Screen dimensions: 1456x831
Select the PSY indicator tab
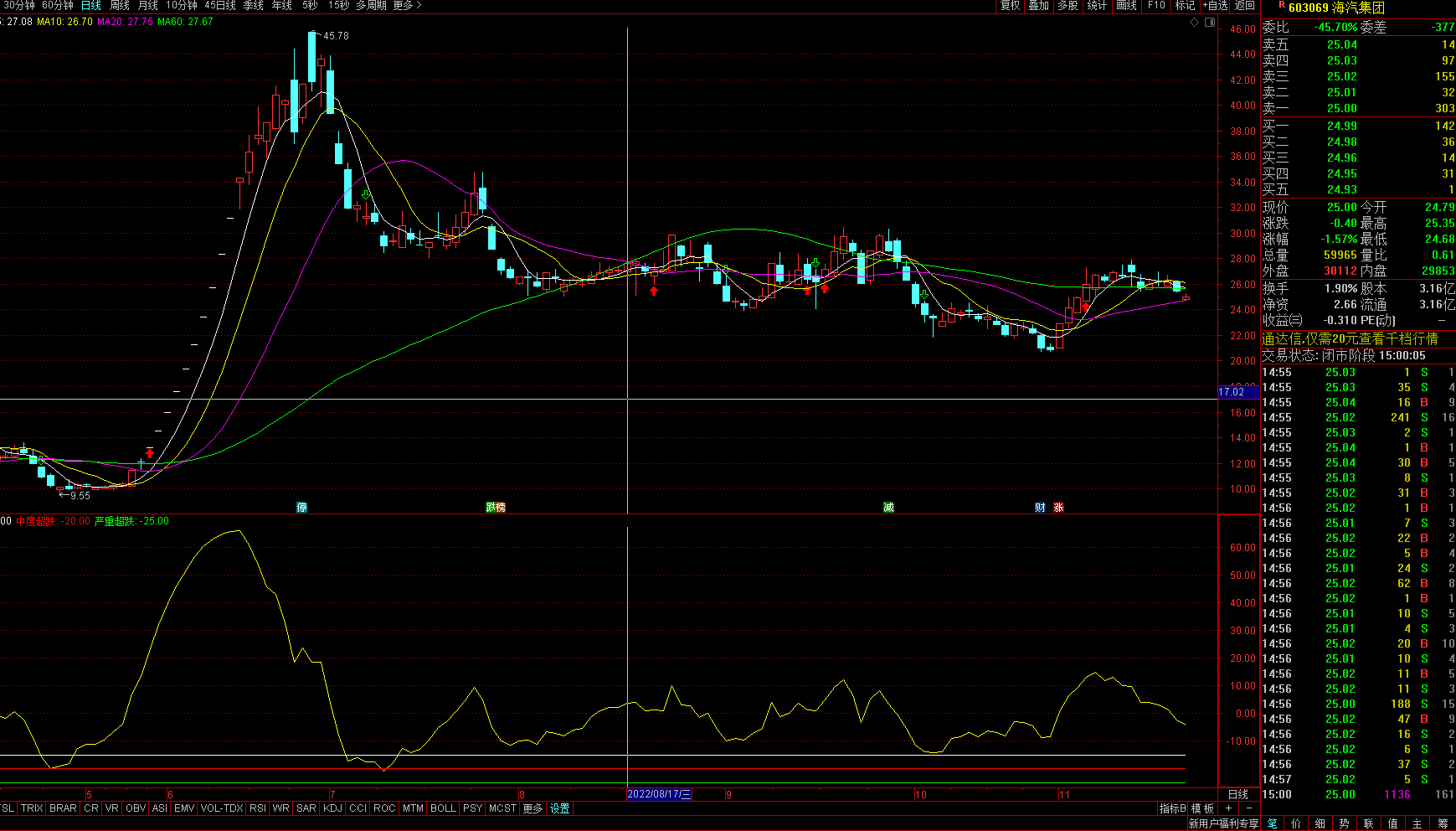coord(472,808)
